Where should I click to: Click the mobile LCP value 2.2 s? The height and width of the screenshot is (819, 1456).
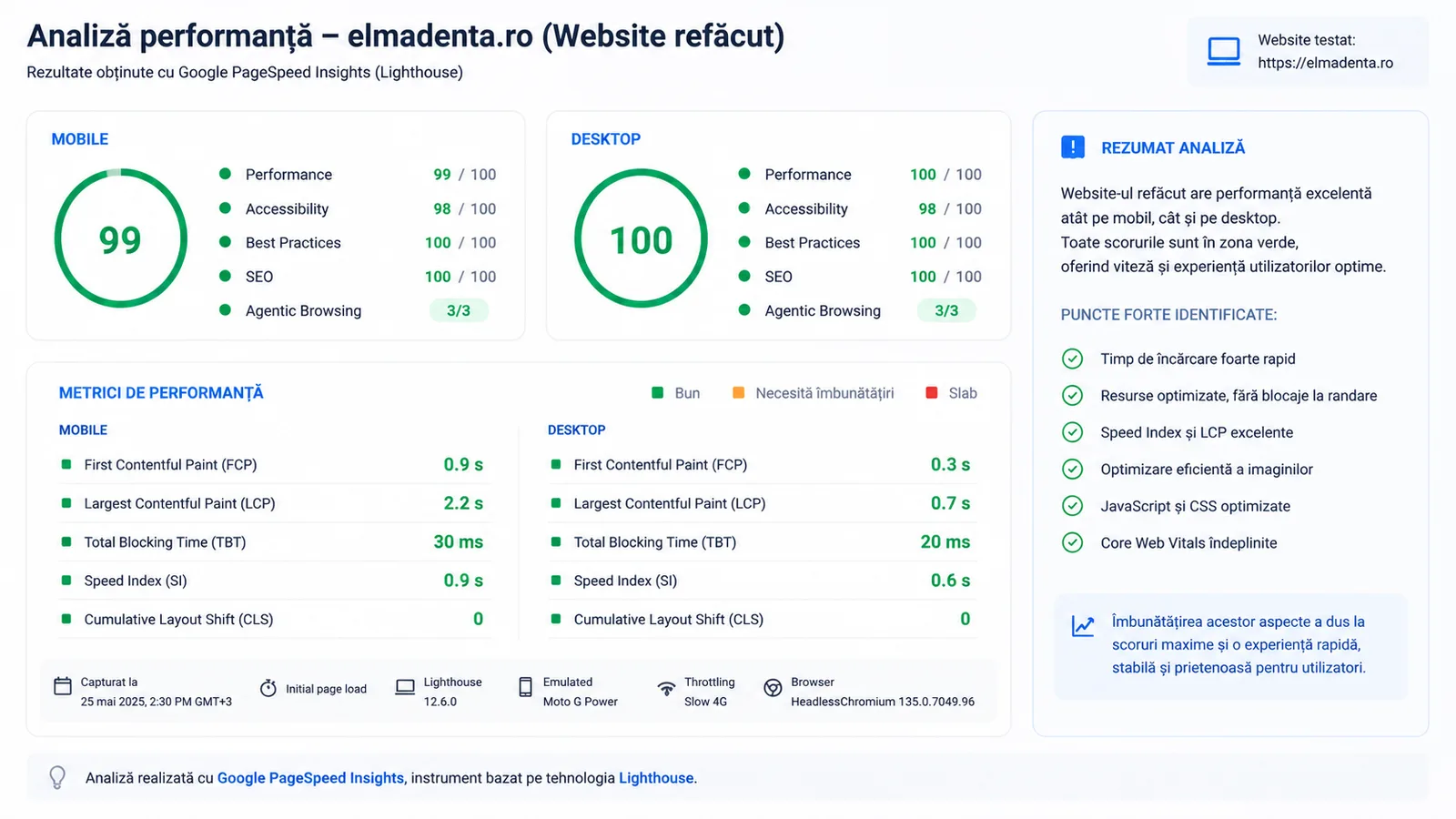click(463, 503)
